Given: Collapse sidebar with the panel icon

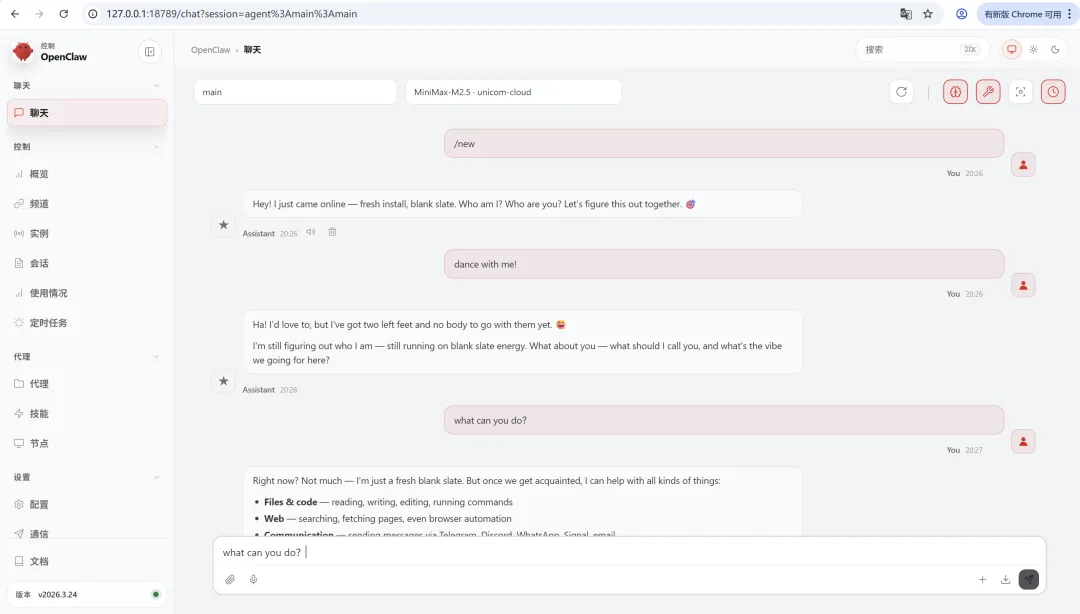Looking at the screenshot, I should tap(150, 52).
